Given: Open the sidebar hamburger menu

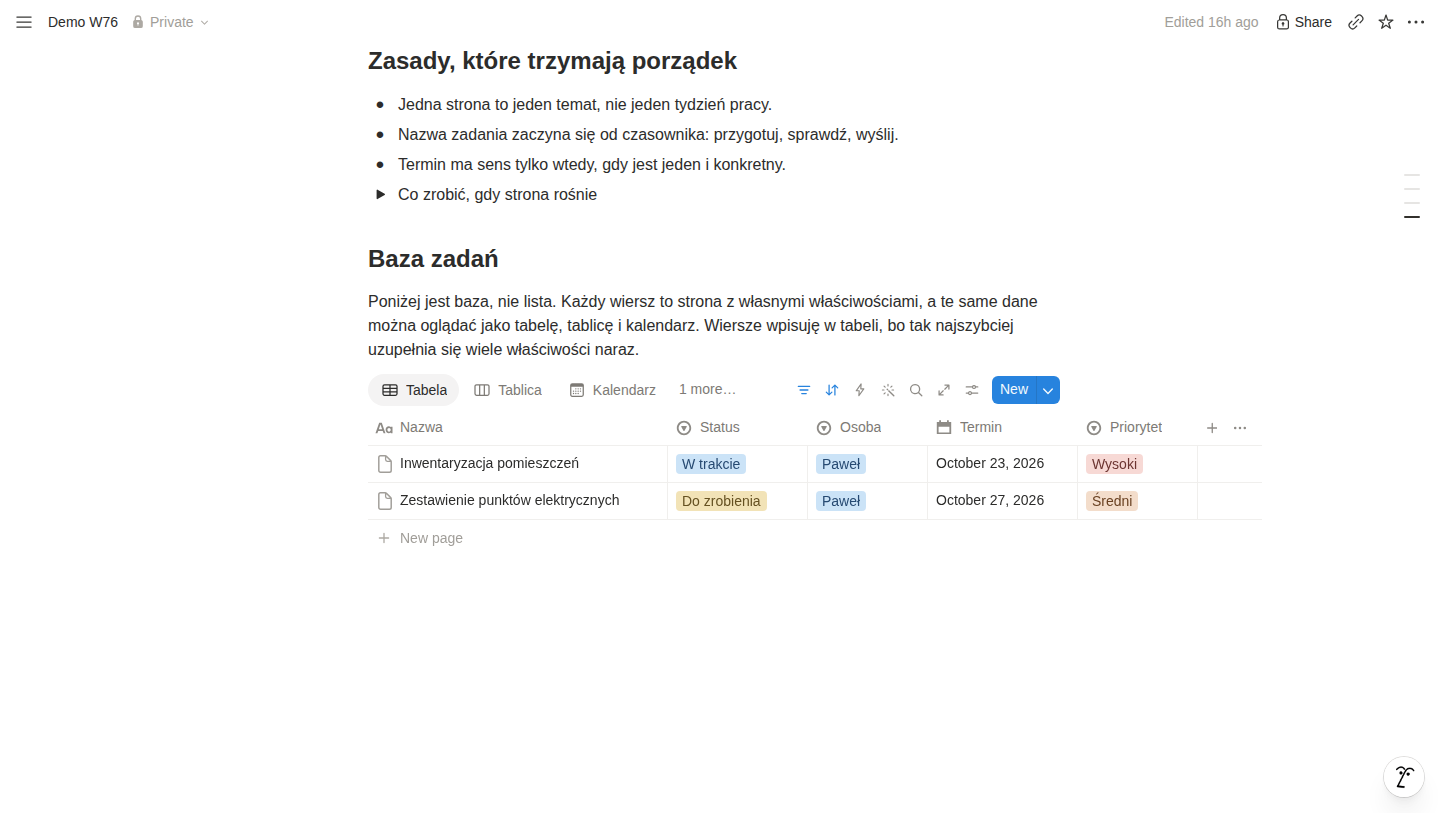Looking at the screenshot, I should pyautogui.click(x=24, y=22).
